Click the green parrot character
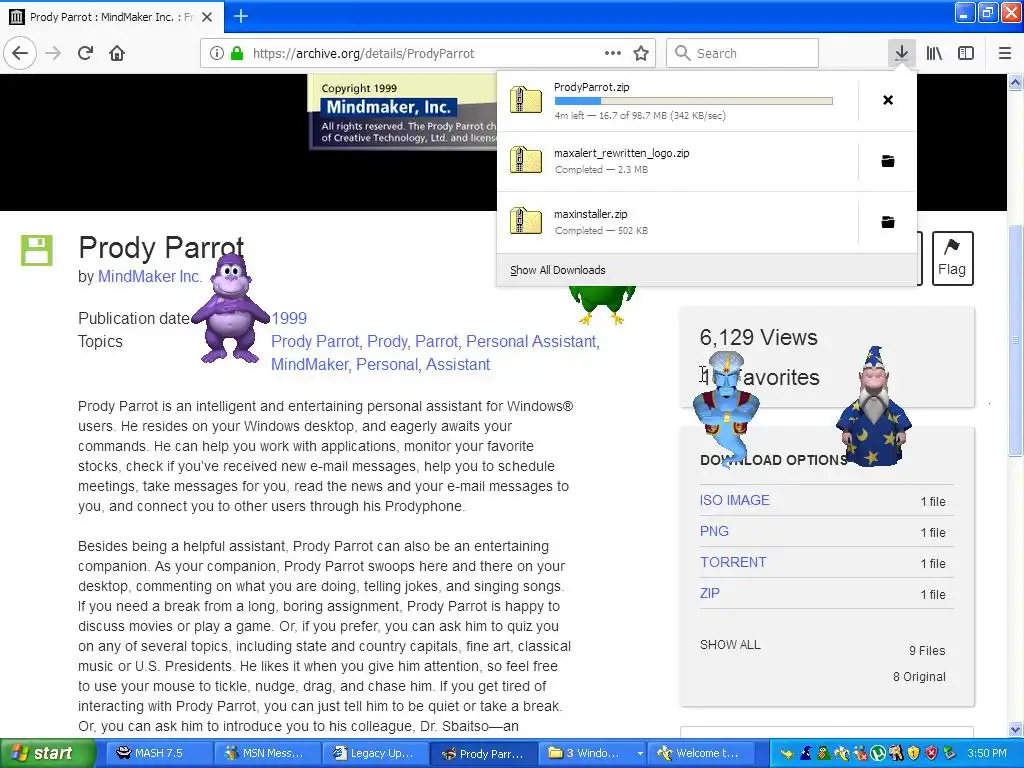The width and height of the screenshot is (1024, 768). point(602,305)
